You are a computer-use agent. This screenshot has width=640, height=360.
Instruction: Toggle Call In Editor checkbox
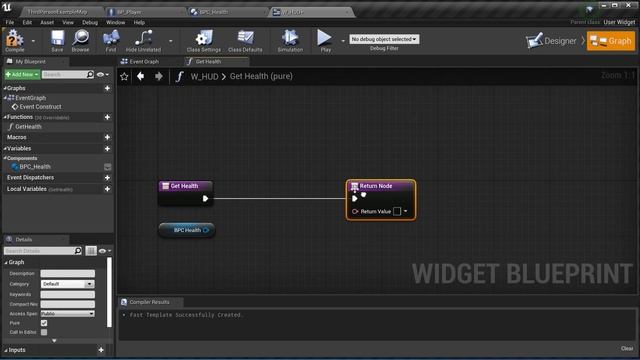[44, 332]
